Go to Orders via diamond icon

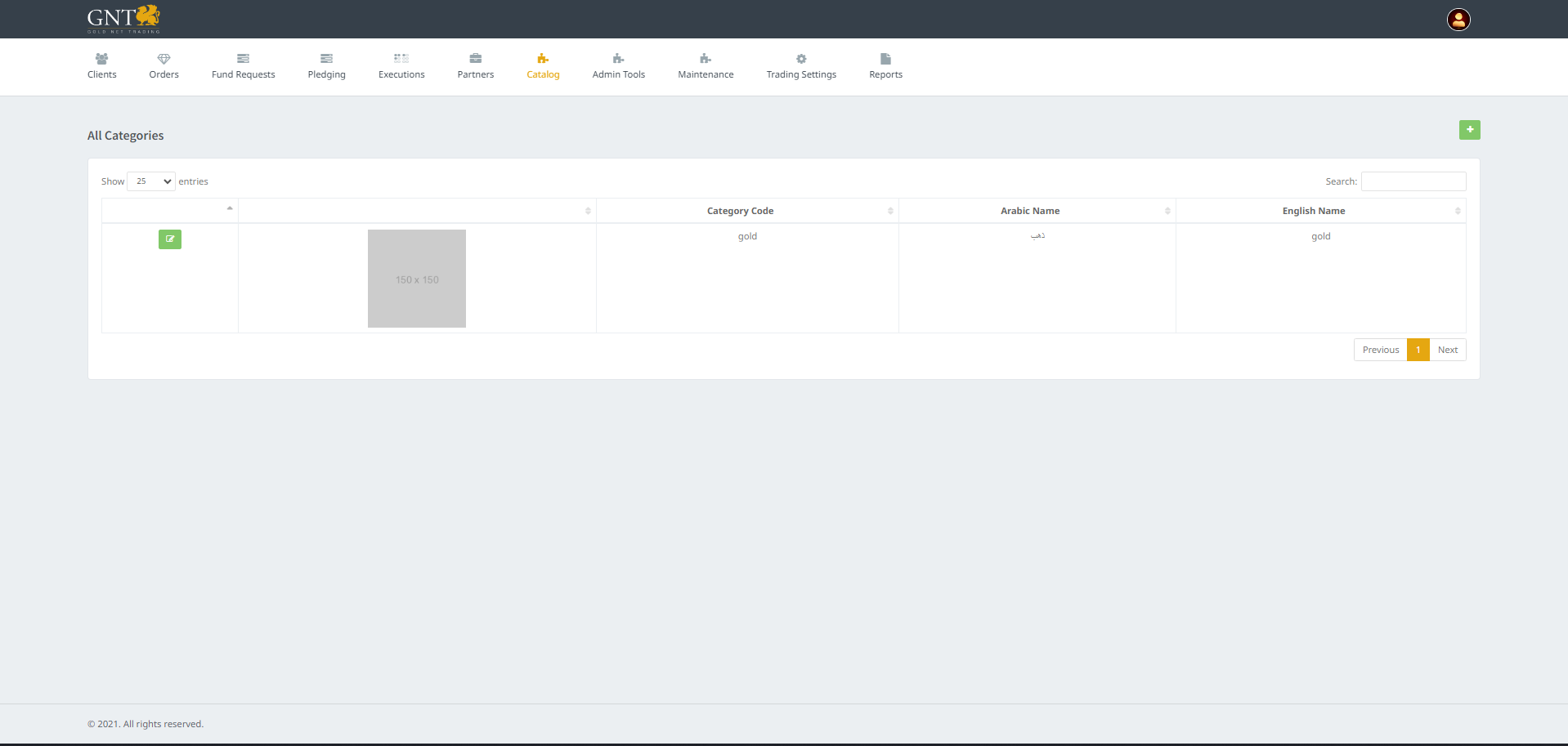[164, 59]
